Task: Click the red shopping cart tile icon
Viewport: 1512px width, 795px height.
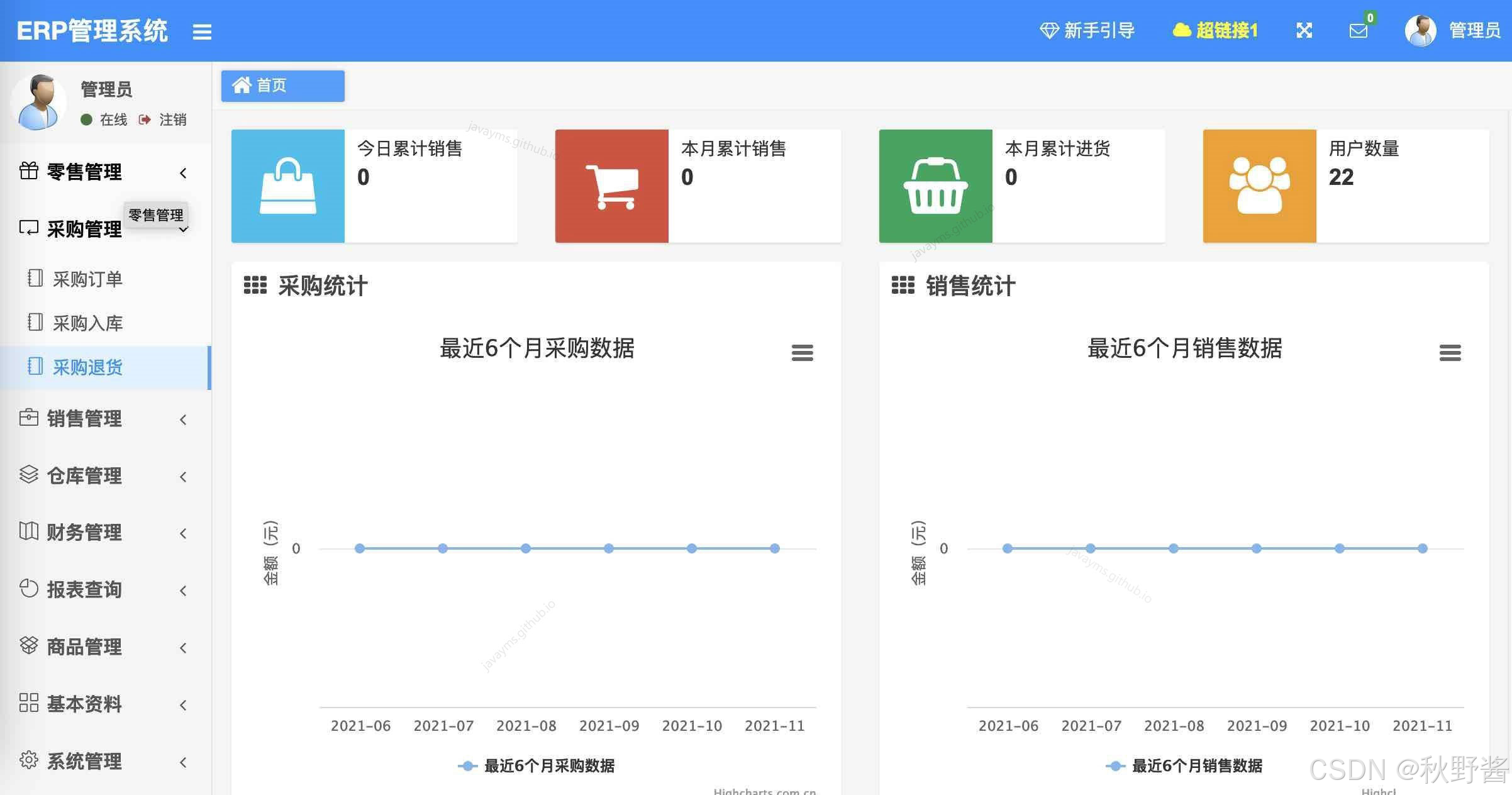Action: (611, 186)
